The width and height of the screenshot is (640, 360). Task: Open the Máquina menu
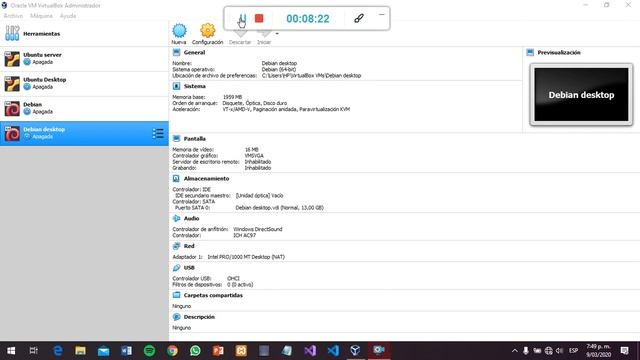[x=41, y=16]
